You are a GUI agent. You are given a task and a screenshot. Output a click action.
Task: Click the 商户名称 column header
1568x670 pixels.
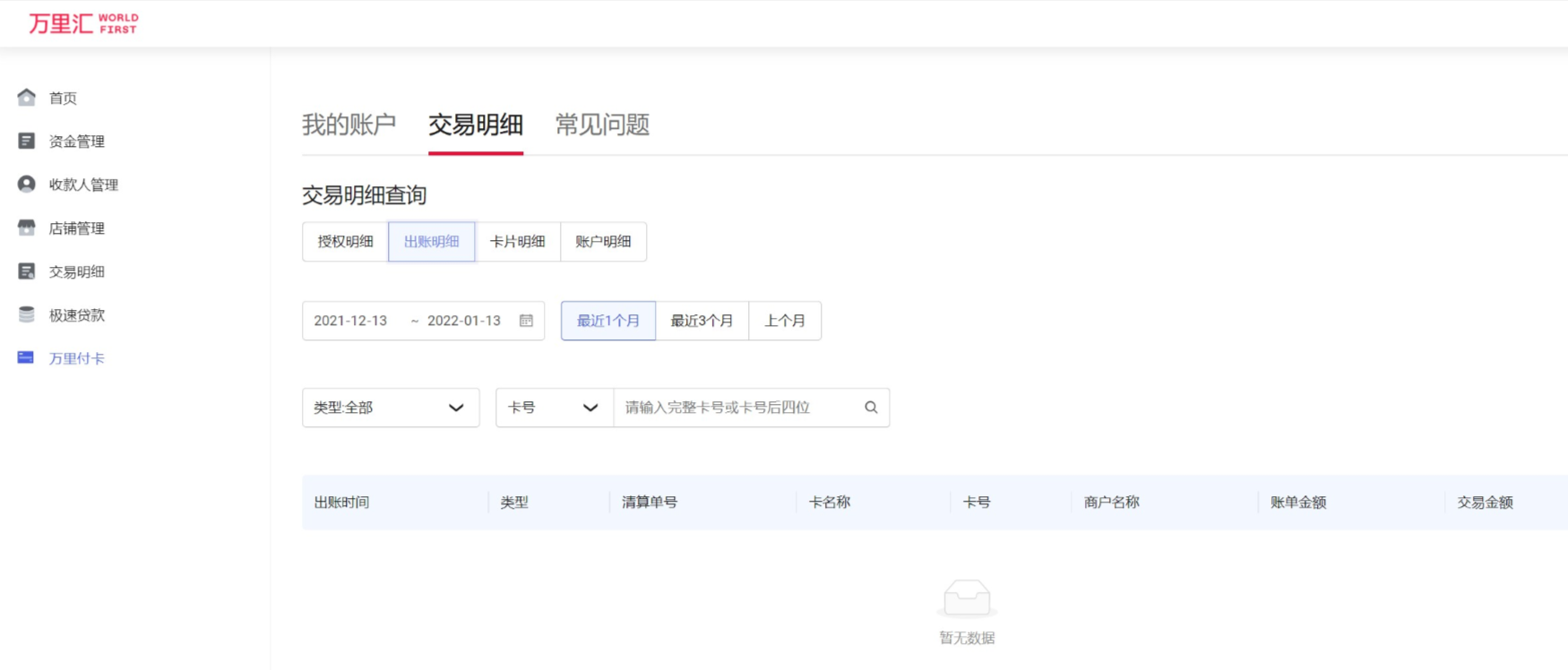click(1112, 502)
